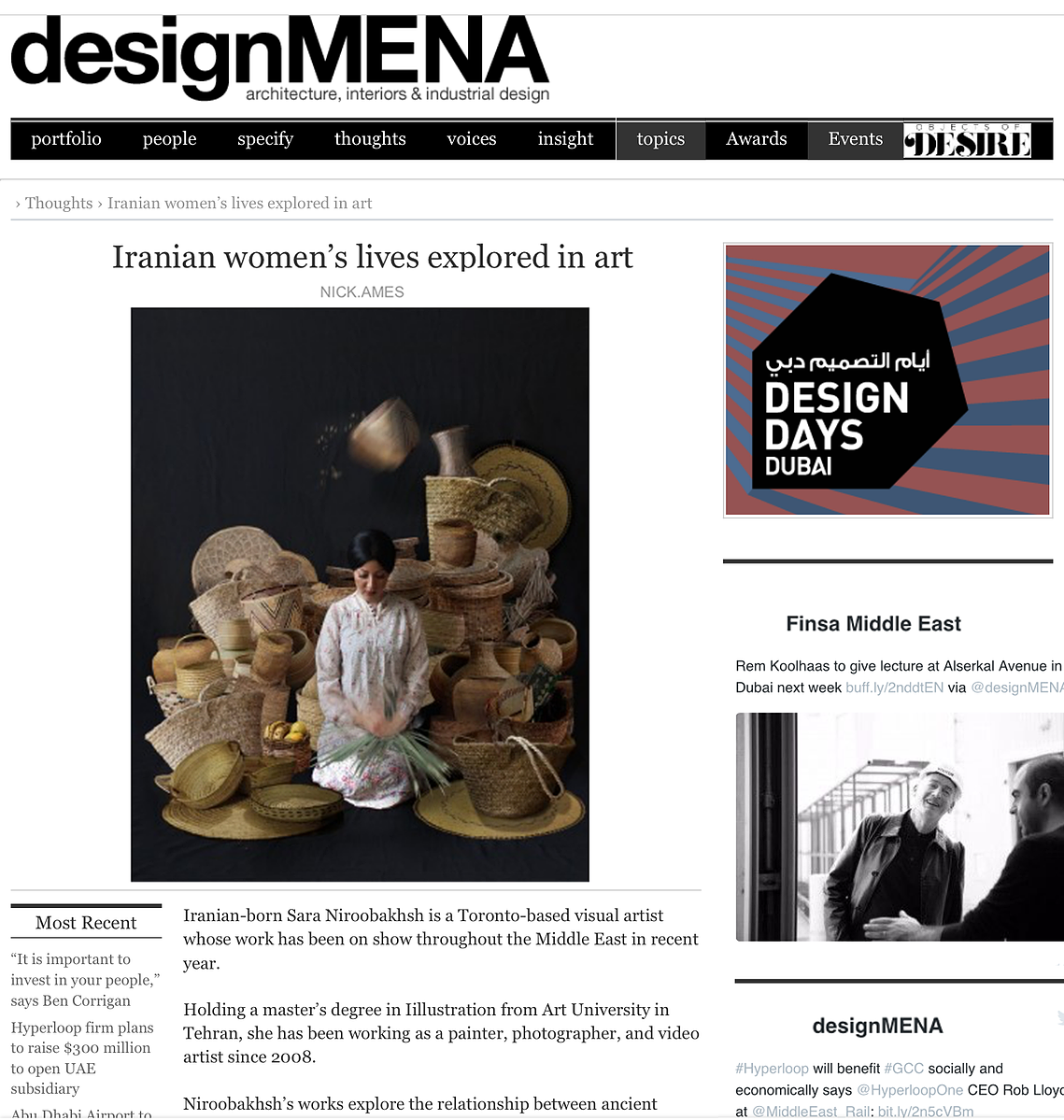Image resolution: width=1064 pixels, height=1120 pixels.
Task: View the basket artwork article image
Action: [360, 594]
